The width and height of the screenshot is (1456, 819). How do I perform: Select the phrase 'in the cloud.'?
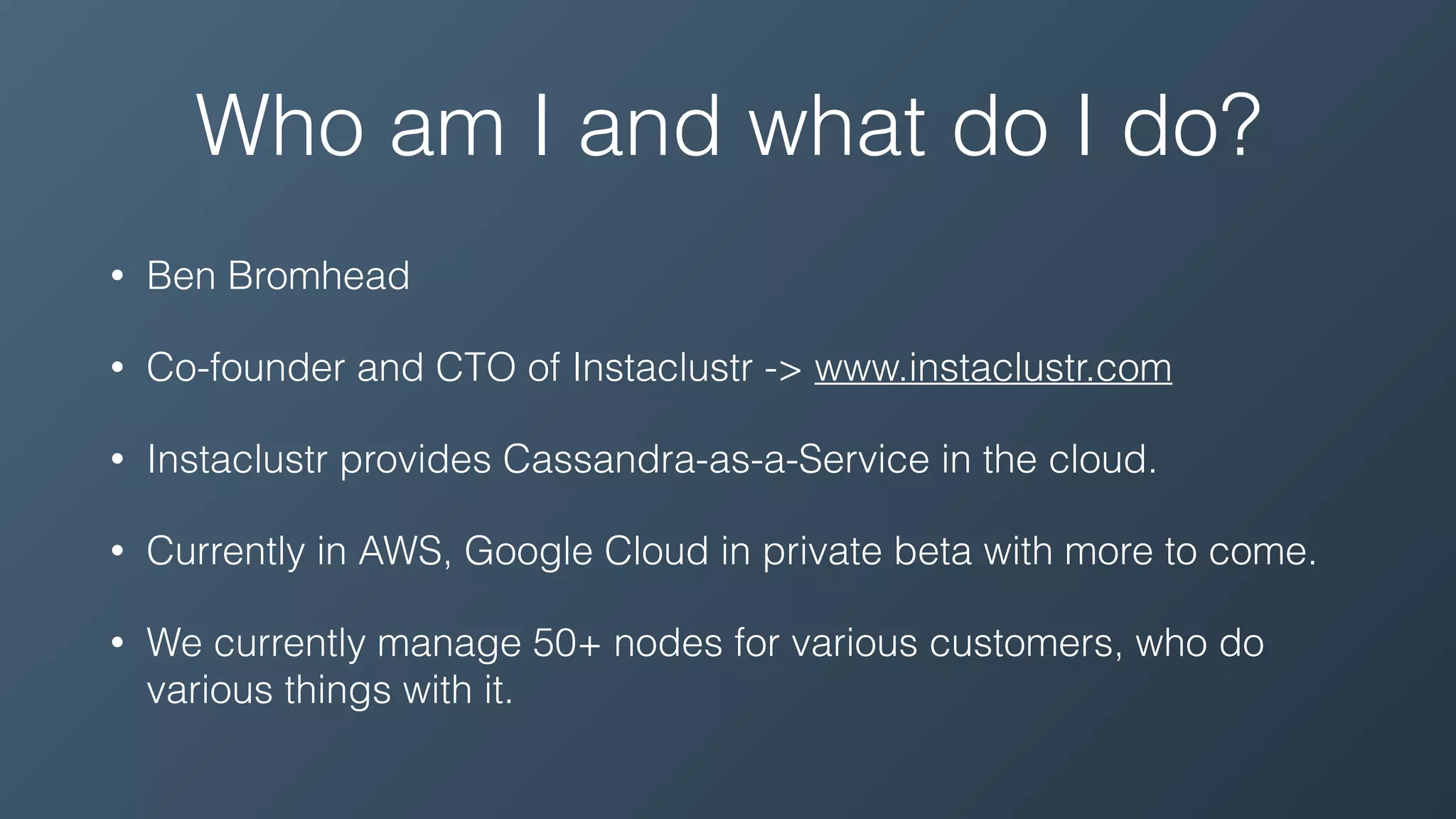point(1049,459)
